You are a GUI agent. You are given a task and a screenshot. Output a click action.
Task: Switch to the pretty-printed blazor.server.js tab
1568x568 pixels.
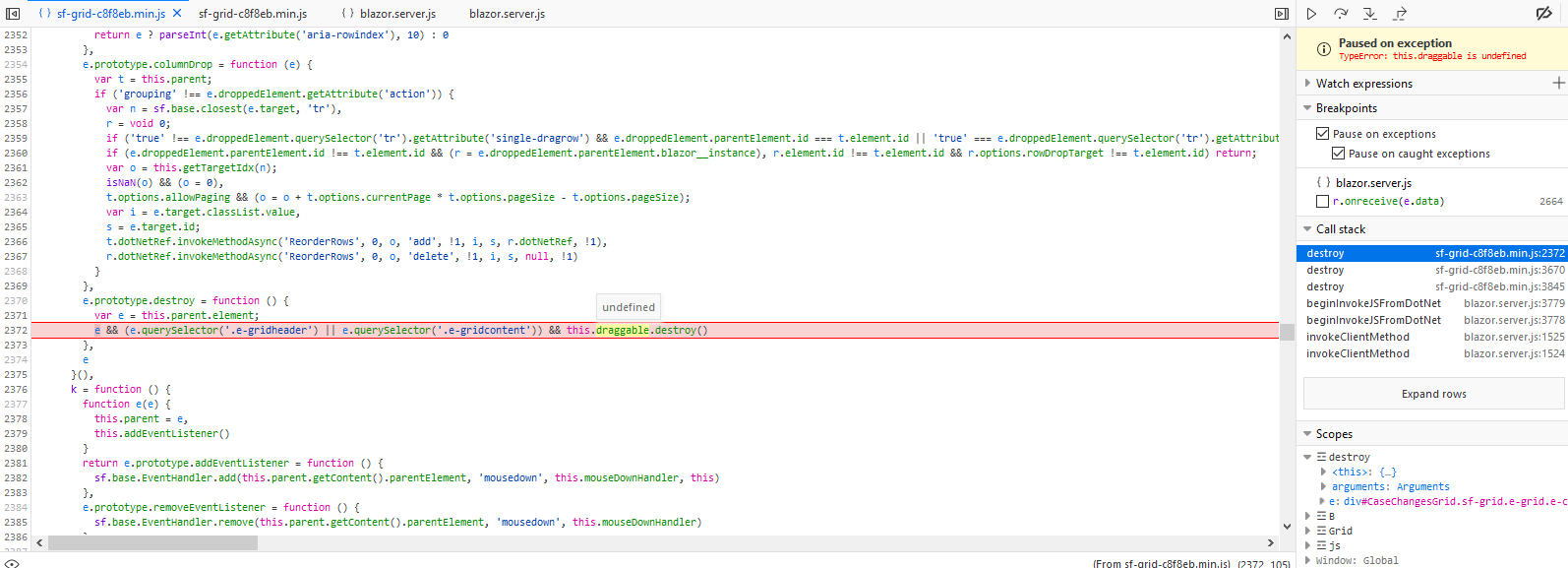click(389, 14)
